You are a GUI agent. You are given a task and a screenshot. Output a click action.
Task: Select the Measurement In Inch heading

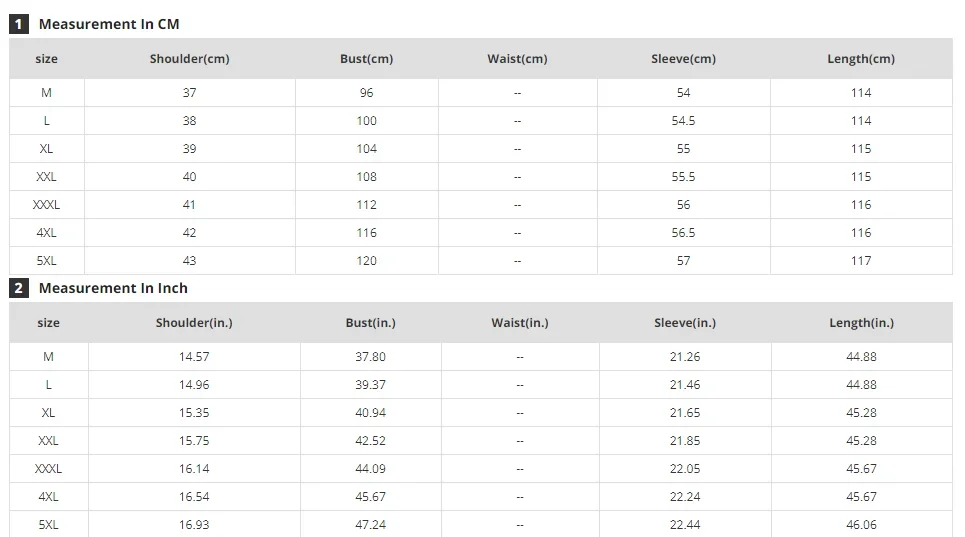[x=113, y=288]
